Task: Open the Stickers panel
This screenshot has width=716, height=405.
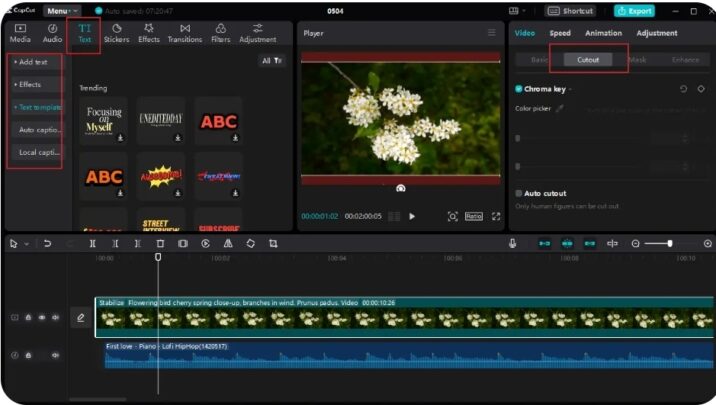Action: (116, 33)
